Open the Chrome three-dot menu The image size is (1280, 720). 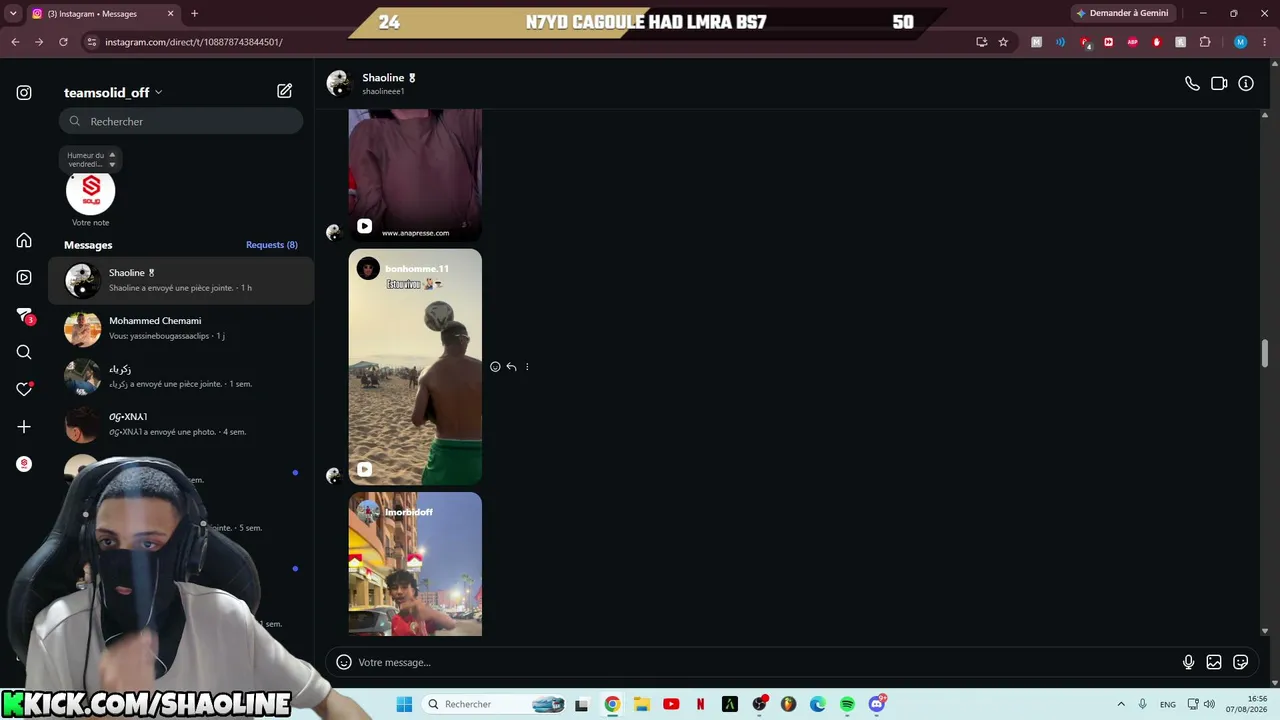tap(1264, 42)
